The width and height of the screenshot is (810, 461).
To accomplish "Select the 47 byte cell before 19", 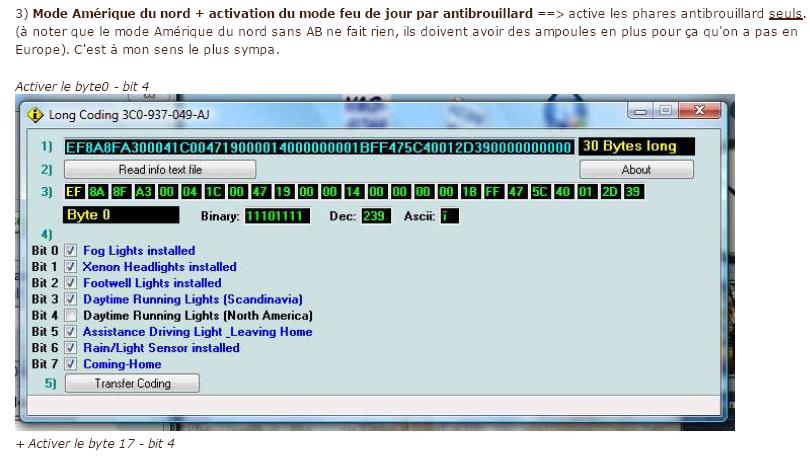I will point(260,192).
